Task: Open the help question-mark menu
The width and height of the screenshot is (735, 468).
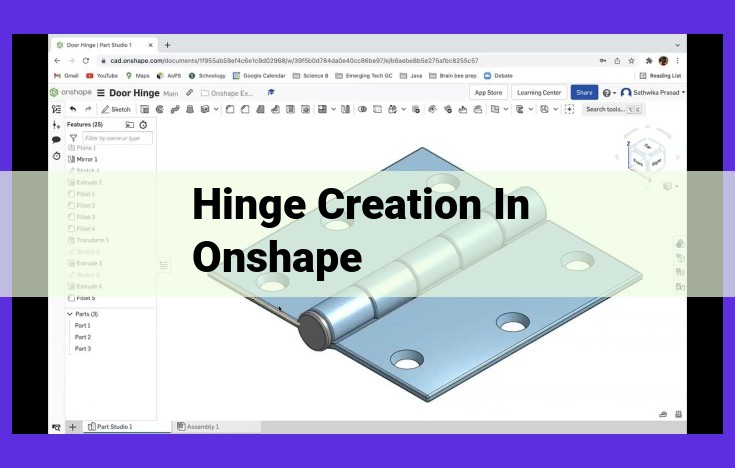Action: pos(609,93)
